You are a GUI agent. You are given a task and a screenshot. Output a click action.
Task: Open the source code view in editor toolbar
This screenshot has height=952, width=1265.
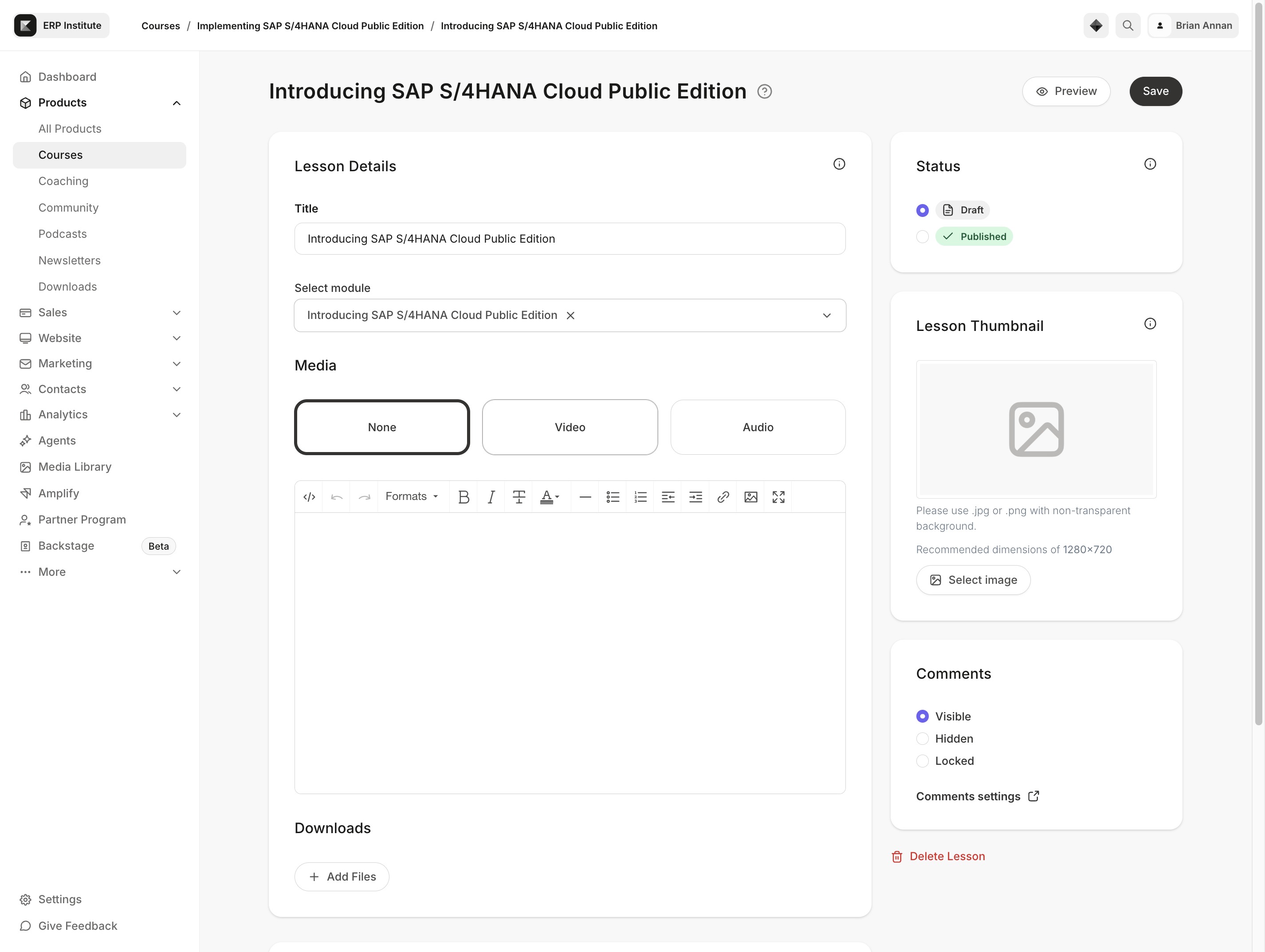click(309, 496)
